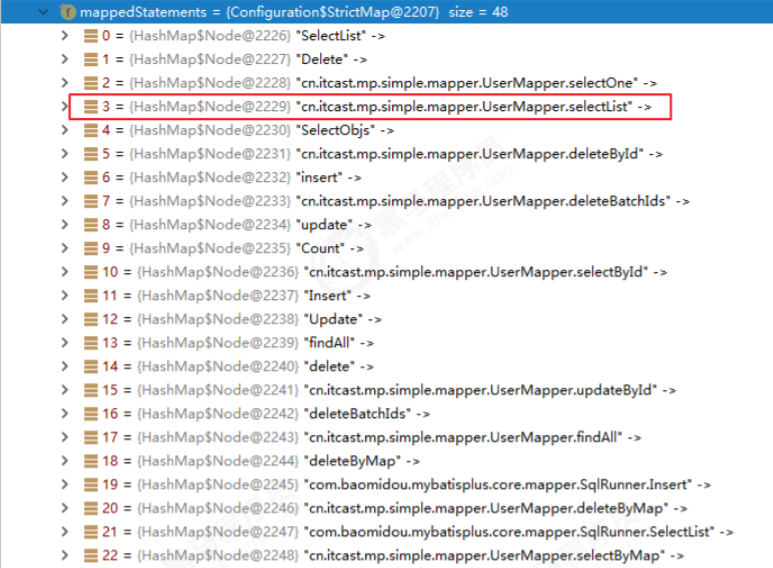The width and height of the screenshot is (773, 568).
Task: Expand entry 1 "Delete"
Action: coord(65,59)
